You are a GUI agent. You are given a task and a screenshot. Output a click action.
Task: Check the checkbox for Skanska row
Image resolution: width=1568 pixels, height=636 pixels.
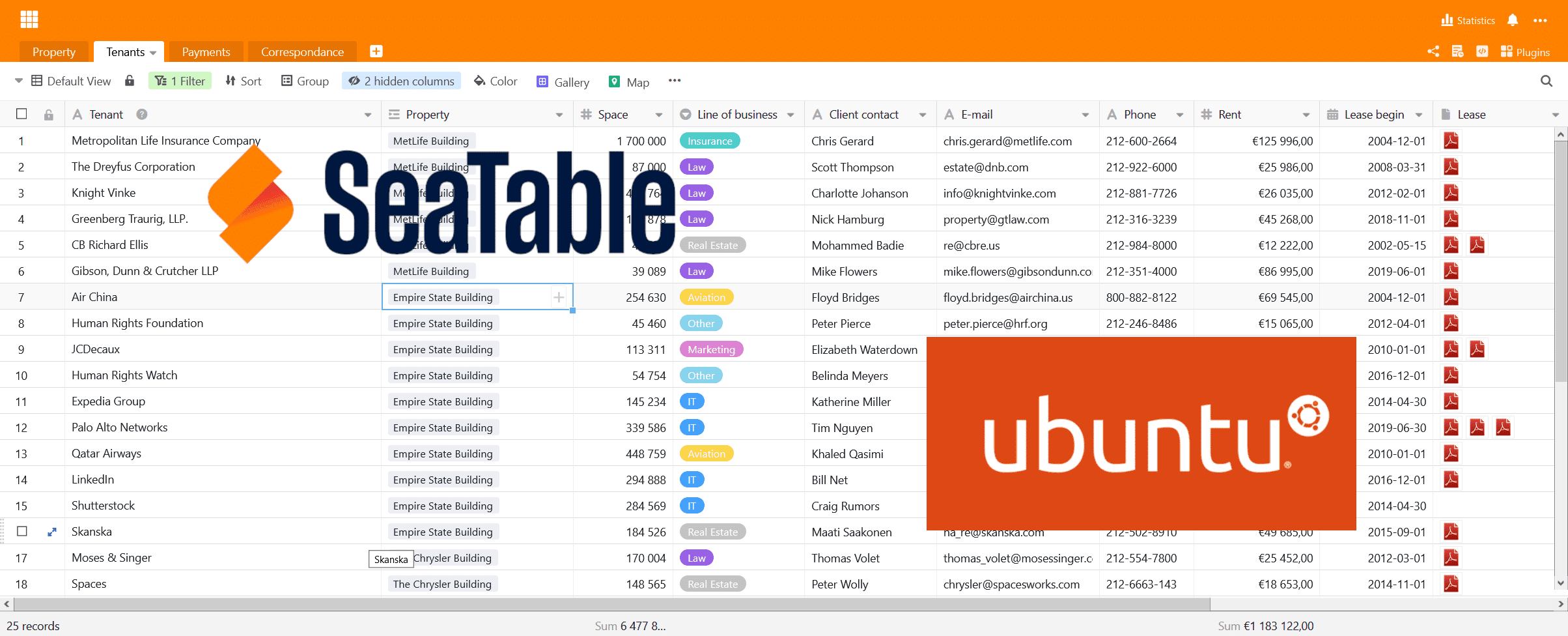coord(21,531)
